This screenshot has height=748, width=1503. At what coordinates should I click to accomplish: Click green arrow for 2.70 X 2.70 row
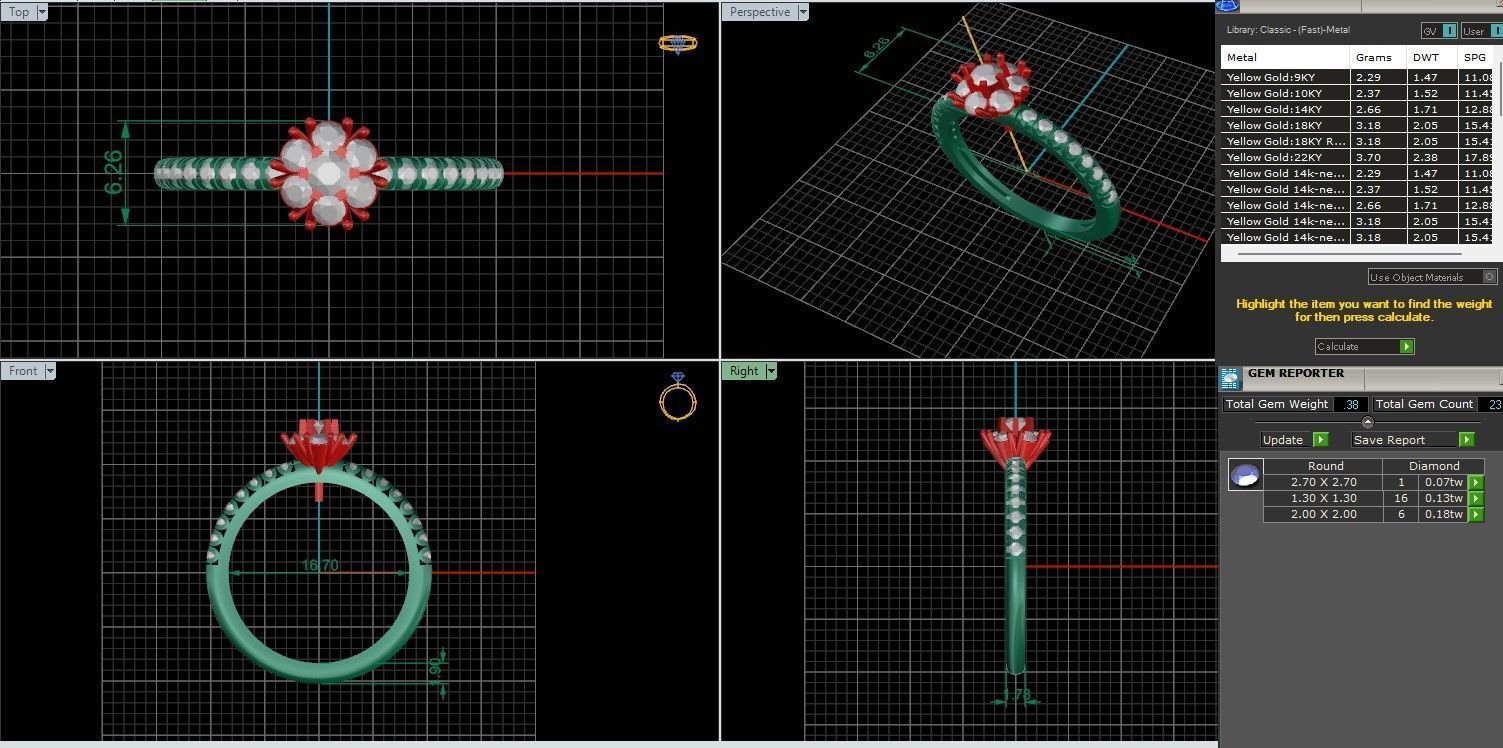pos(1475,483)
